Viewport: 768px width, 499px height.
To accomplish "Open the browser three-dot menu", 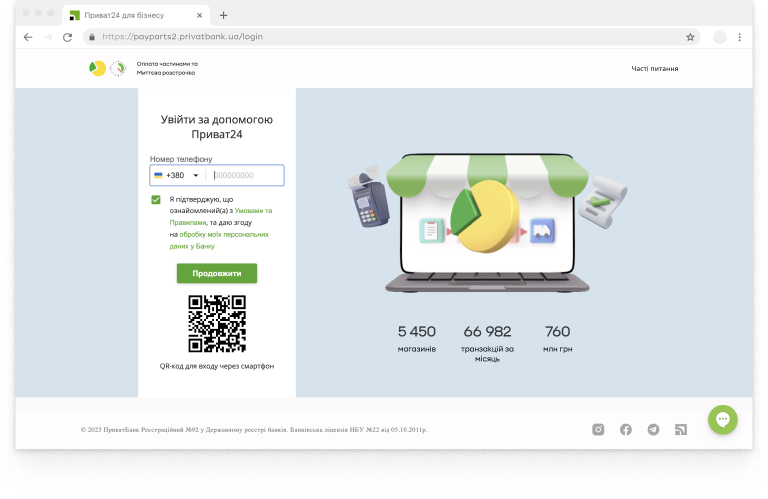I will pos(740,37).
